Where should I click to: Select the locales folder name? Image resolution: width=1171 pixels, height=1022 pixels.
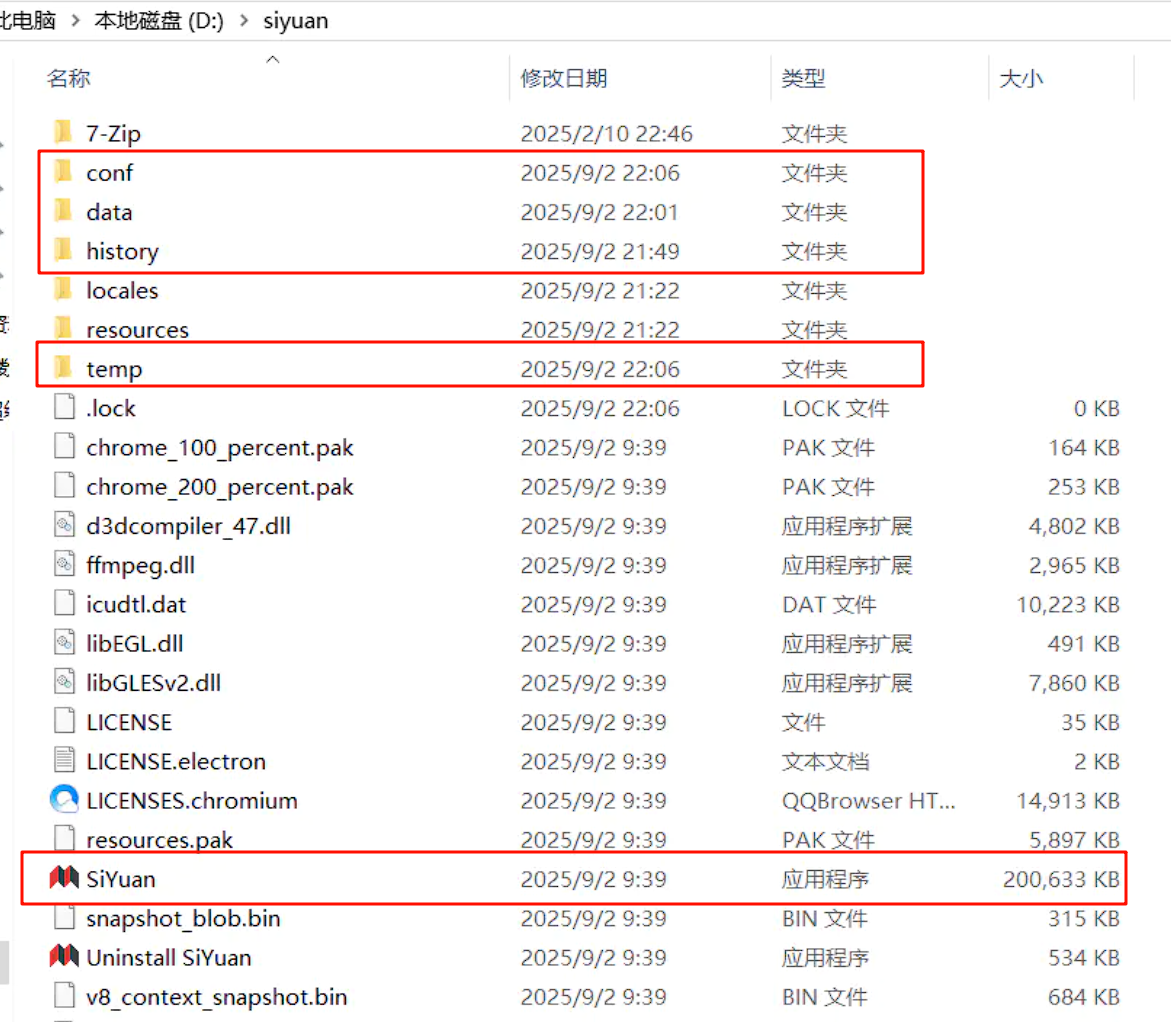tap(122, 290)
